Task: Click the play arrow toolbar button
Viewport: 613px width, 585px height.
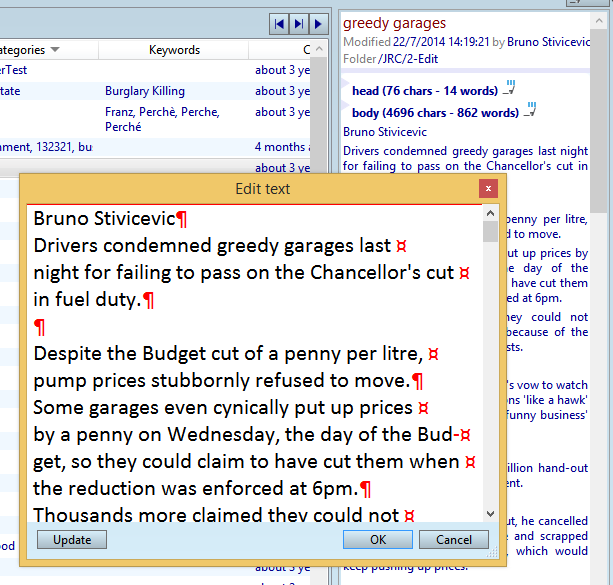Action: [318, 24]
